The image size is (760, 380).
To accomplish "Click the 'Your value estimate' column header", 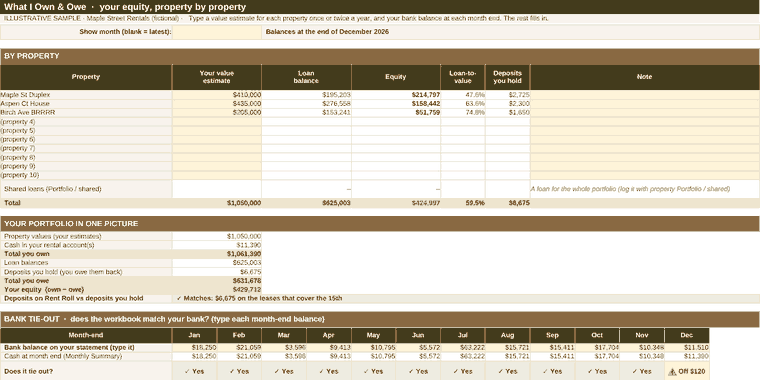I will (217, 77).
